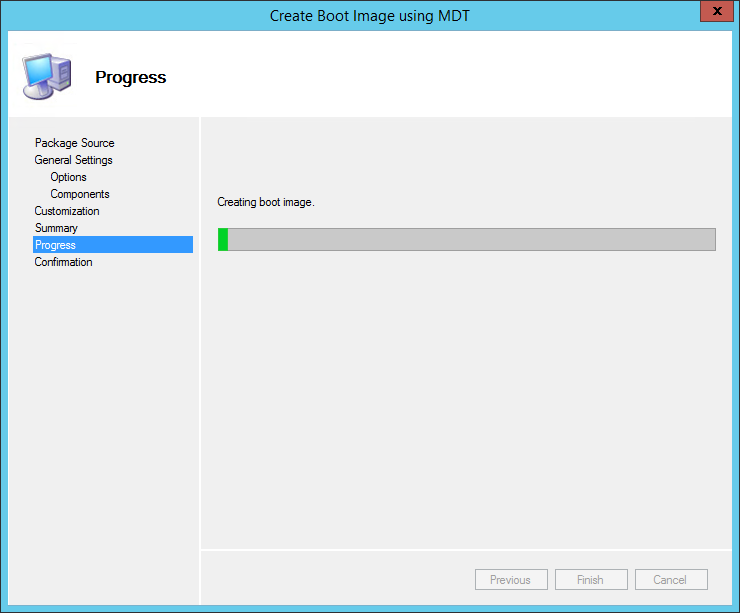740x613 pixels.
Task: Click the green boot image progress bar
Action: (466, 239)
